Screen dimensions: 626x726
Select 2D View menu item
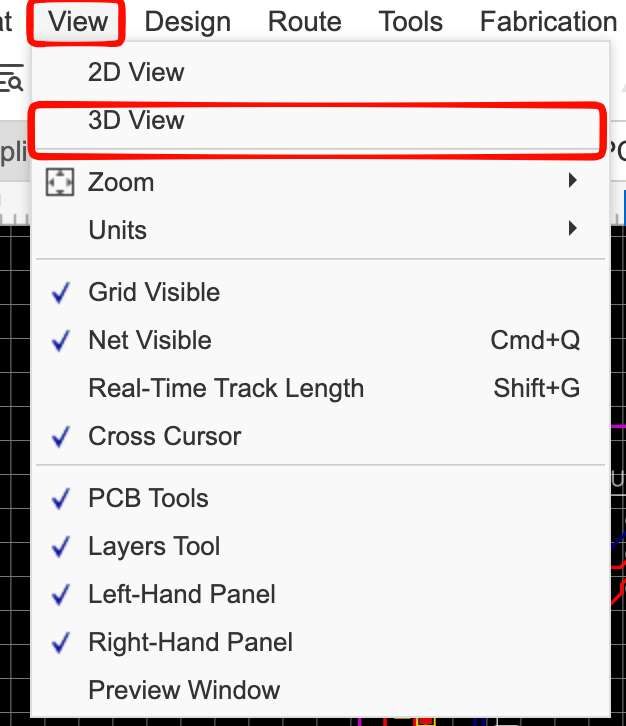[136, 72]
